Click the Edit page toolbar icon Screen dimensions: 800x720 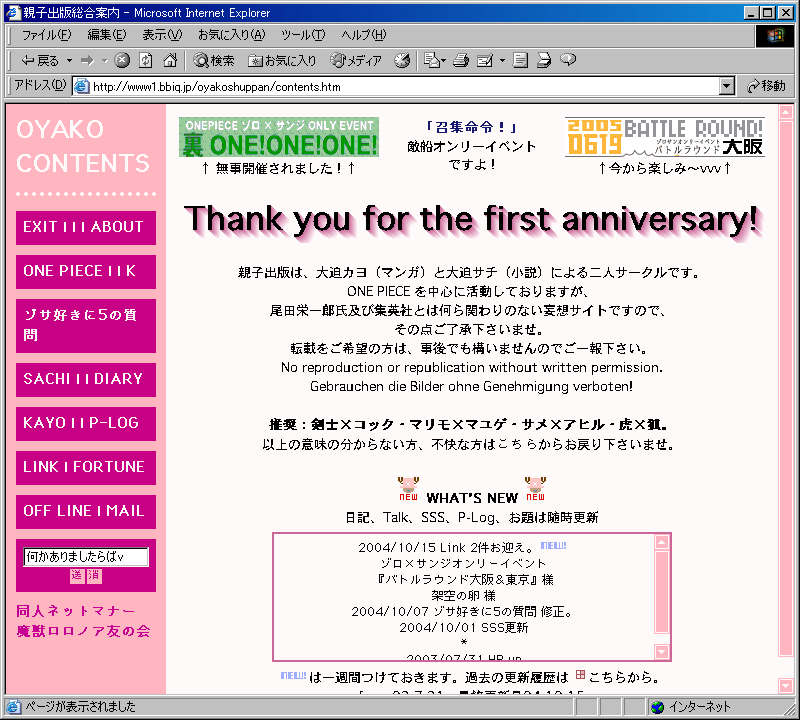point(485,60)
